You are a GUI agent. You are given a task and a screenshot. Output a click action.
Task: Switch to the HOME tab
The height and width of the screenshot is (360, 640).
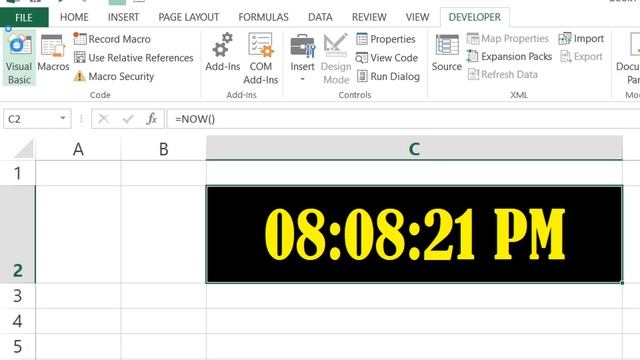tap(74, 17)
